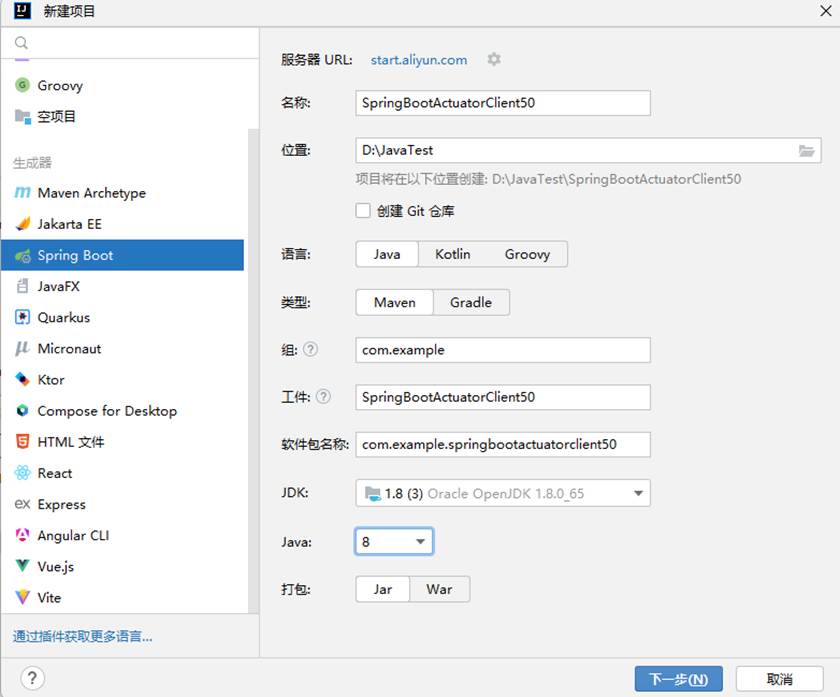The width and height of the screenshot is (840, 697).
Task: Select HTML 文件 generator
Action: pyautogui.click(x=122, y=442)
